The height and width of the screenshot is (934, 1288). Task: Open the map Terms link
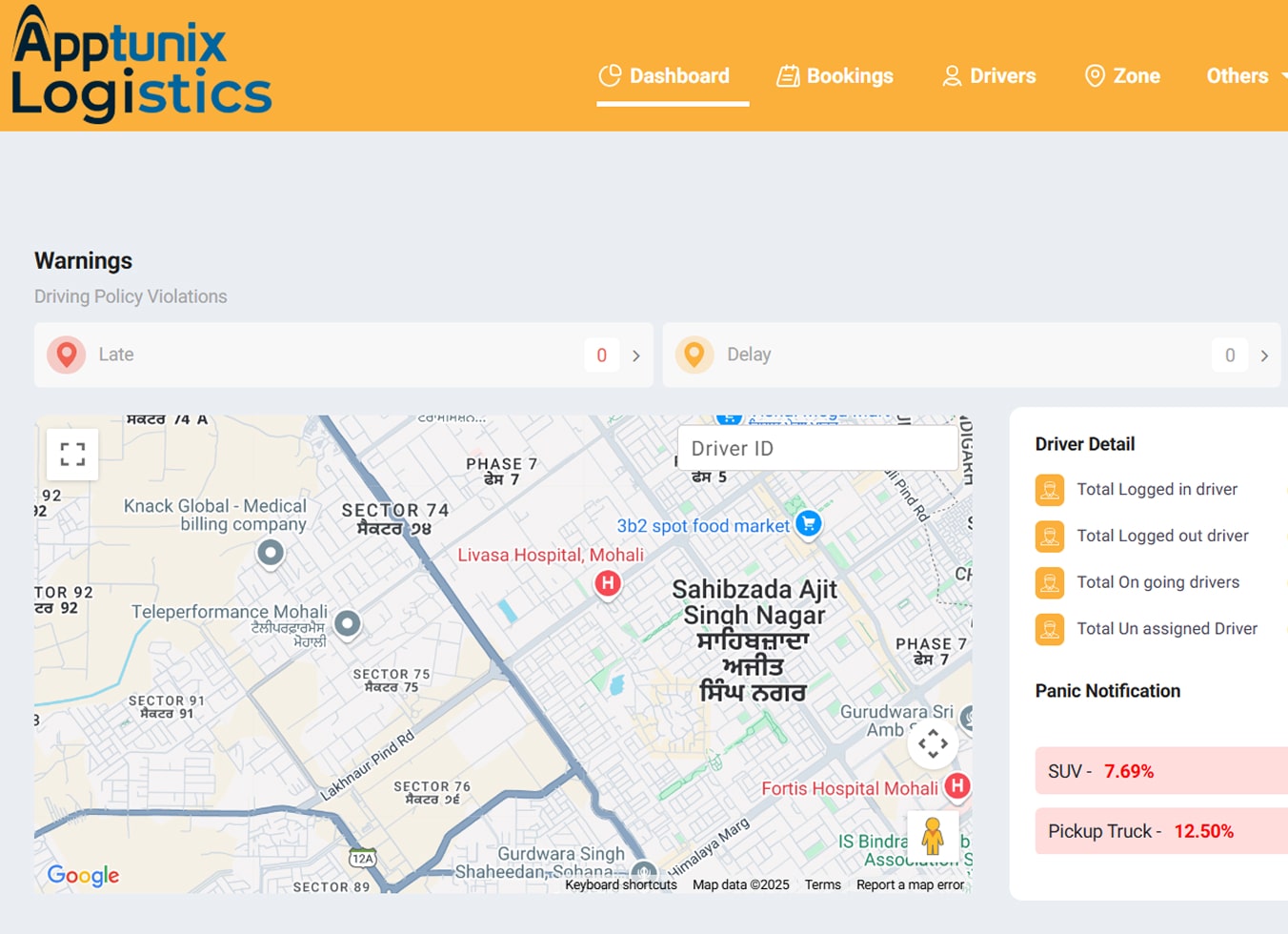(x=822, y=884)
